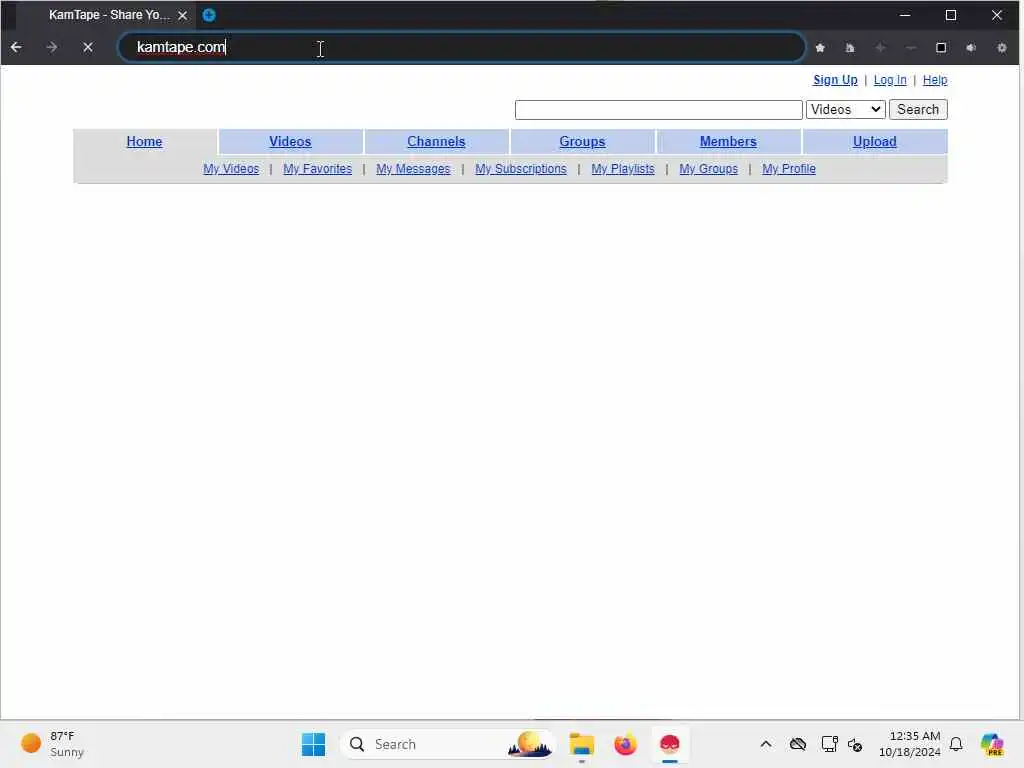Switch to the Groups tab
The width and height of the screenshot is (1024, 768).
pyautogui.click(x=582, y=142)
